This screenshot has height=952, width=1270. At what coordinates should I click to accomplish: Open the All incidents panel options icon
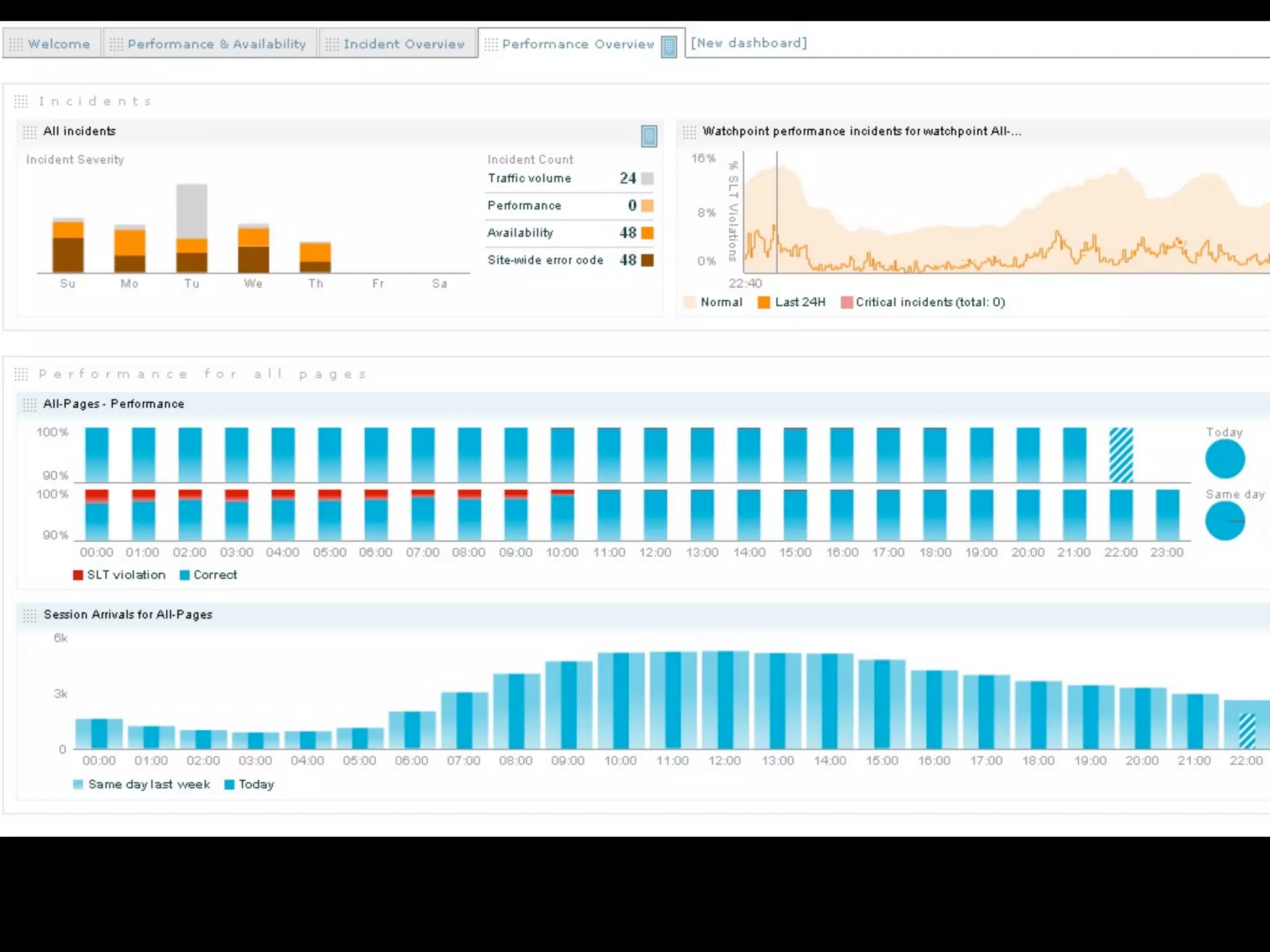[x=649, y=136]
